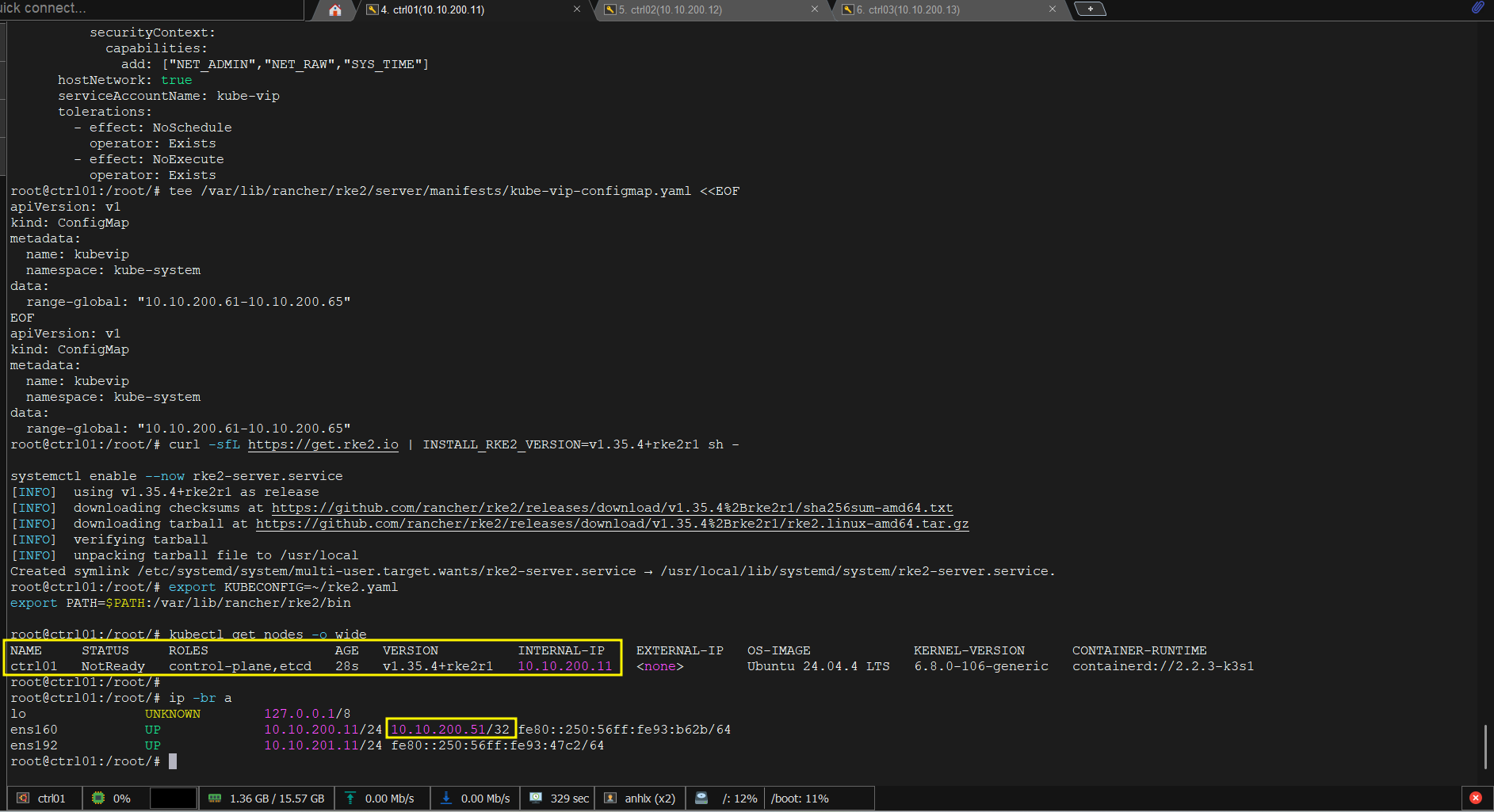The height and width of the screenshot is (812, 1494).
Task: Click the paperclip attachment icon
Action: tap(1478, 8)
